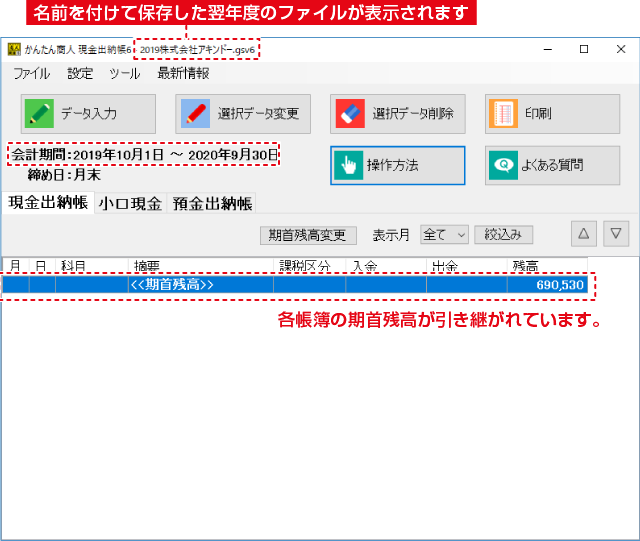Click the 入金 column header
Image resolution: width=640 pixels, height=541 pixels.
pyautogui.click(x=386, y=266)
